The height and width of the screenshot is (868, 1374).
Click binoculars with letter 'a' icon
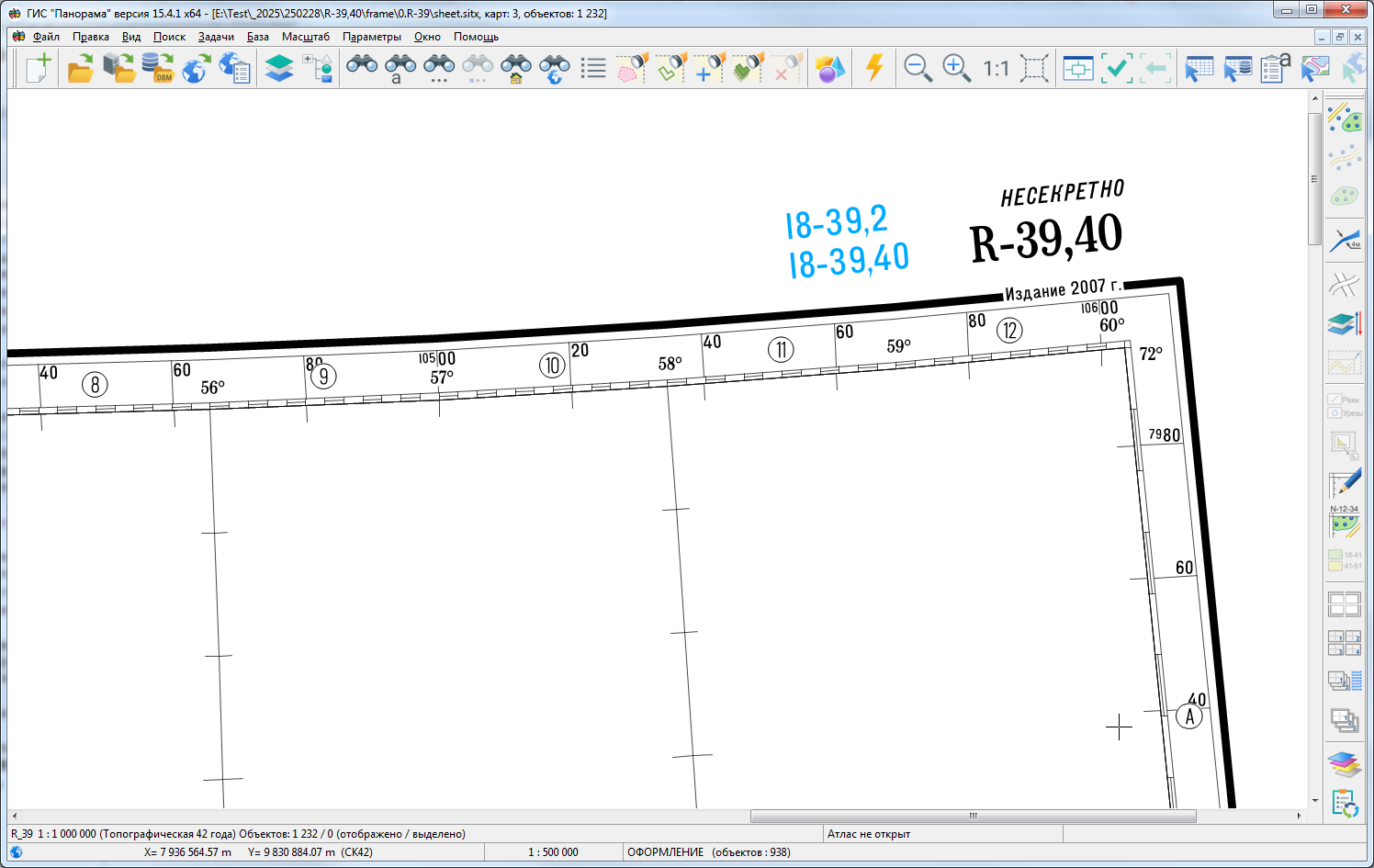point(400,68)
